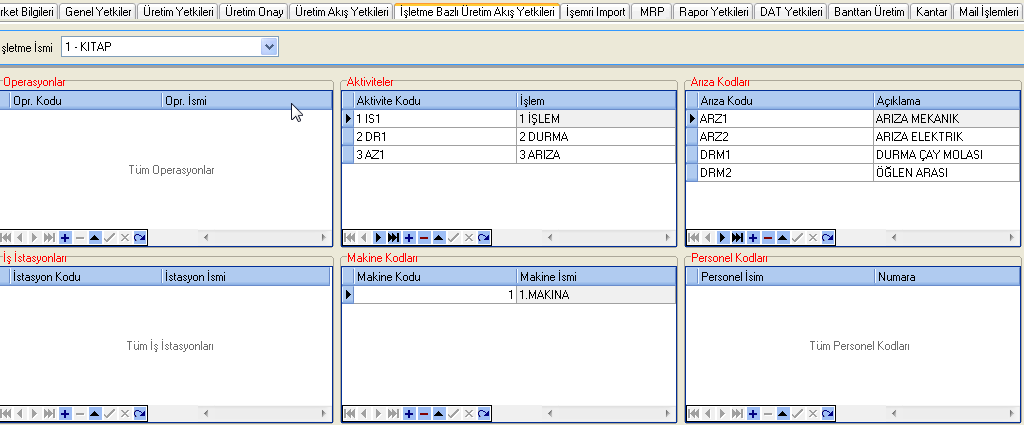
Task: Add a new record in Operasyonlar navigator
Action: coord(65,237)
